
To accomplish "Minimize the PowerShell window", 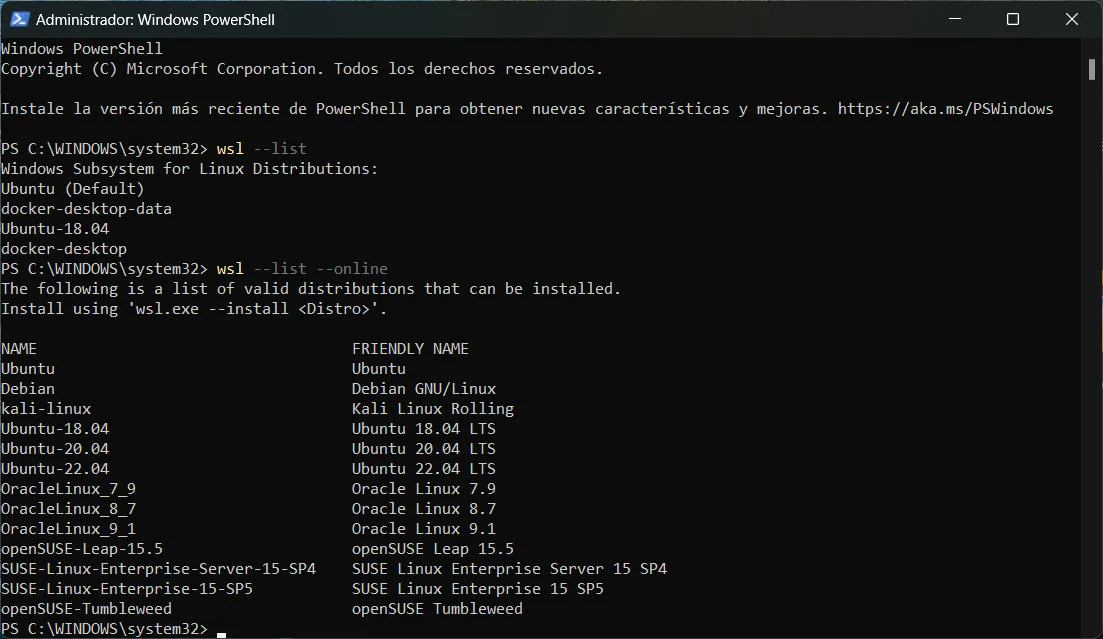I will pyautogui.click(x=955, y=19).
